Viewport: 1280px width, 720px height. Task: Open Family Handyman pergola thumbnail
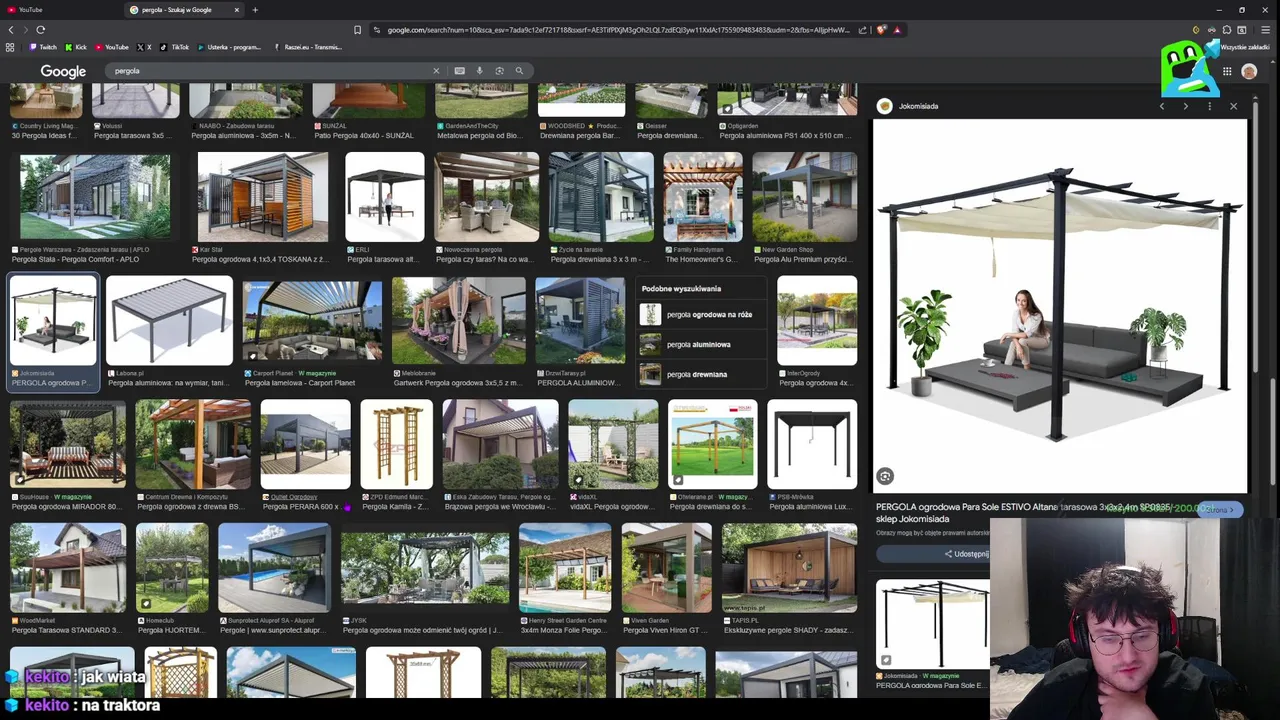coord(703,197)
